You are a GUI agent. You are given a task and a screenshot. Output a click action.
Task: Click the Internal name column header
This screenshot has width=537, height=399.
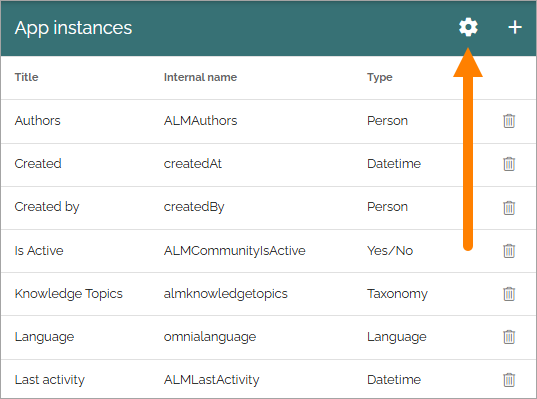[200, 77]
